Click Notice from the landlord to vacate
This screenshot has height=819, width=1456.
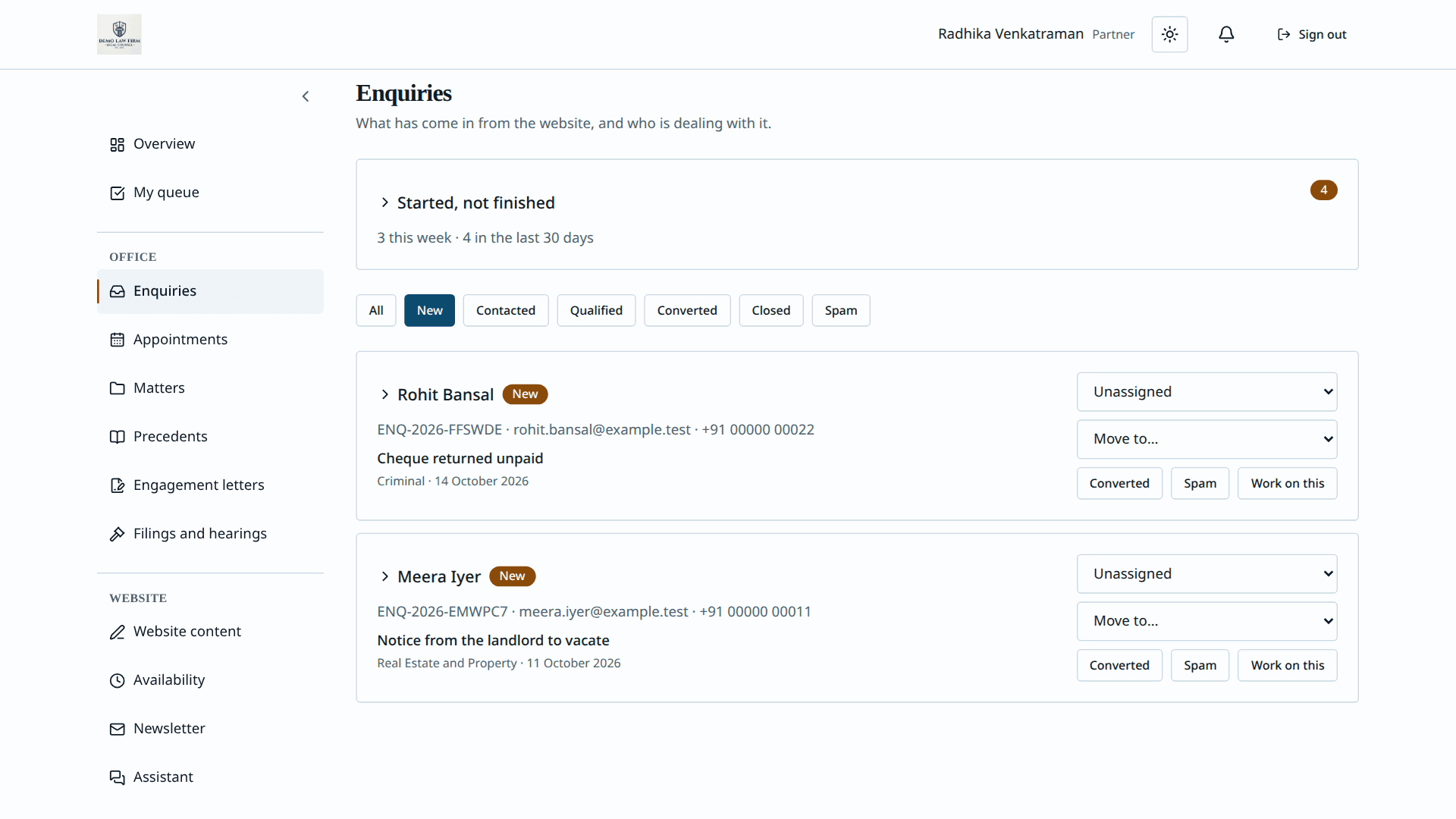(494, 640)
